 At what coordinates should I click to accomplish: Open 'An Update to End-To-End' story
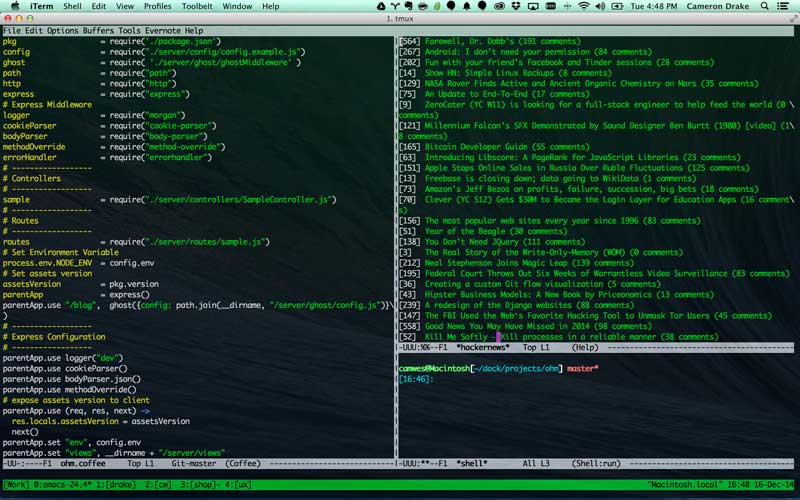(507, 94)
